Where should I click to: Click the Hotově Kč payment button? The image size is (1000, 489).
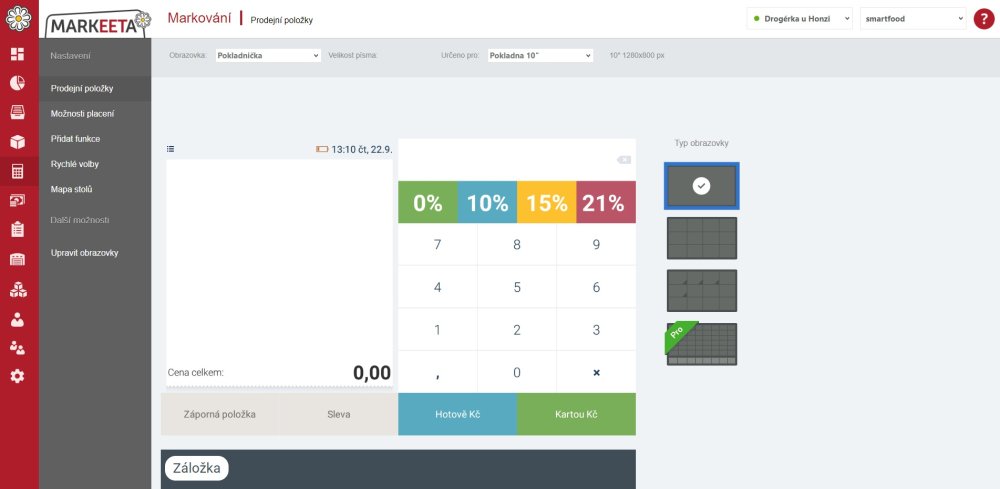pos(457,414)
